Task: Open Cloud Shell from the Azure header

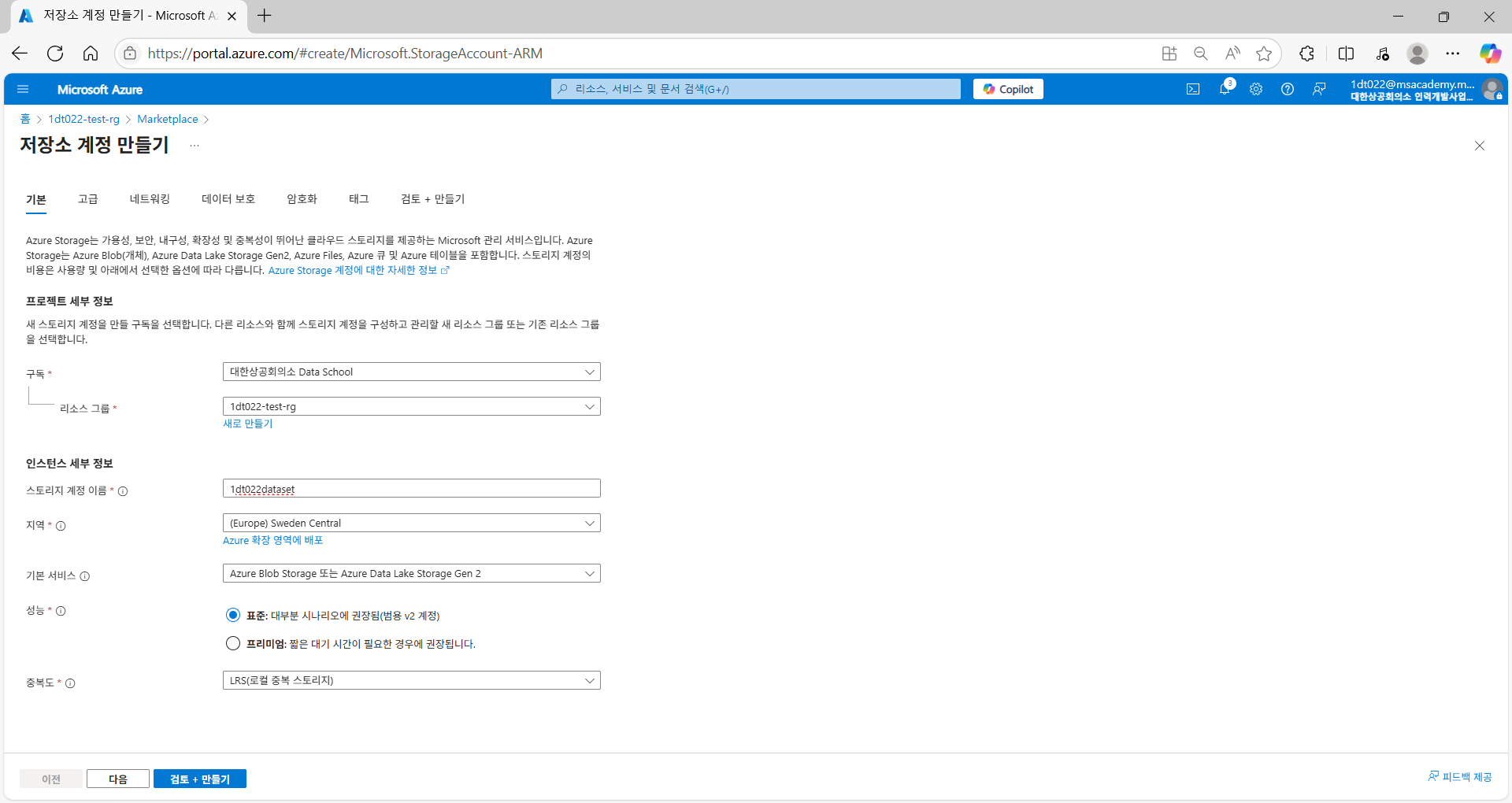Action: [1193, 89]
